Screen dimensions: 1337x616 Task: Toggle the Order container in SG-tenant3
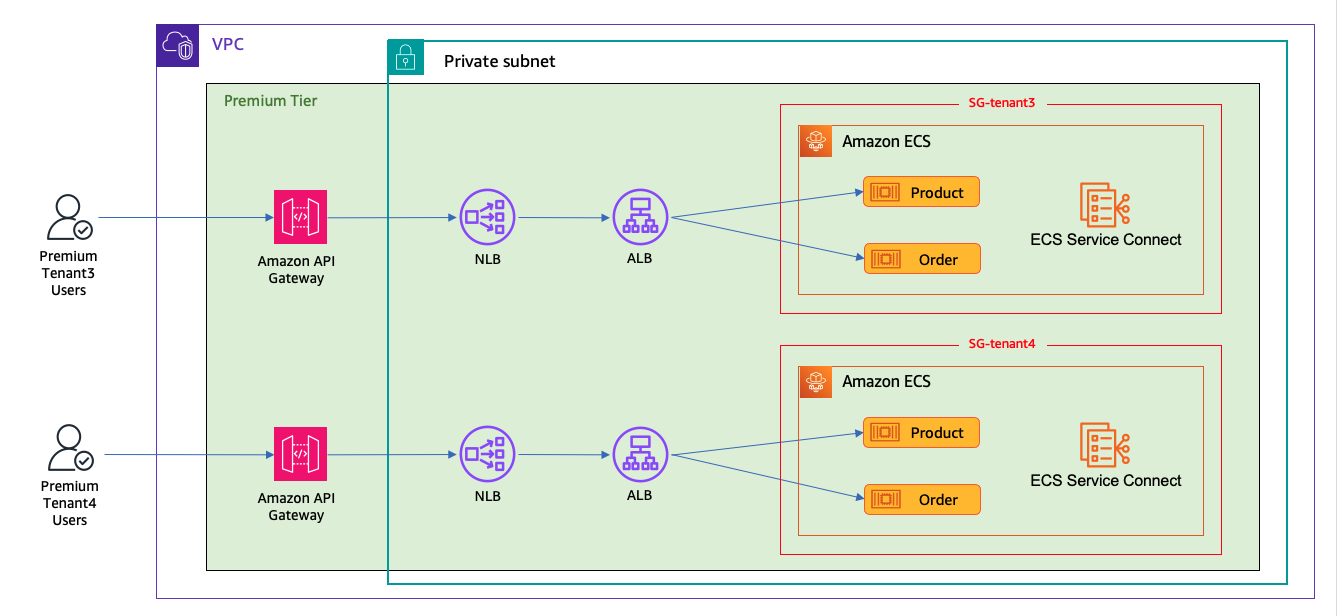tap(922, 258)
